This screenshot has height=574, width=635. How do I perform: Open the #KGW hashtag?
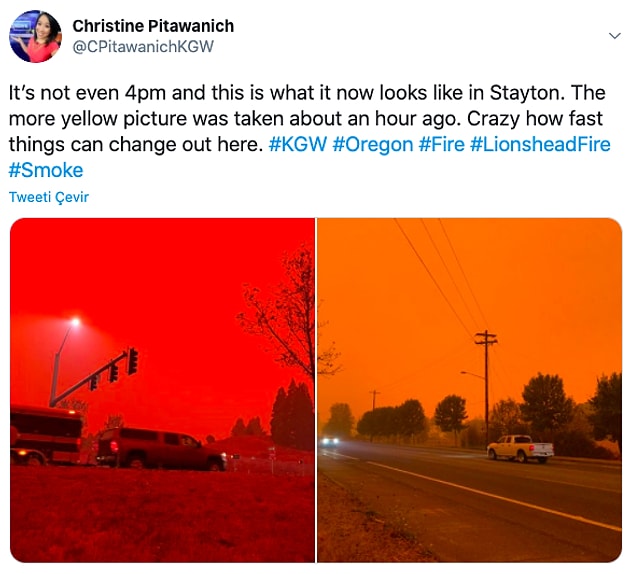[298, 145]
